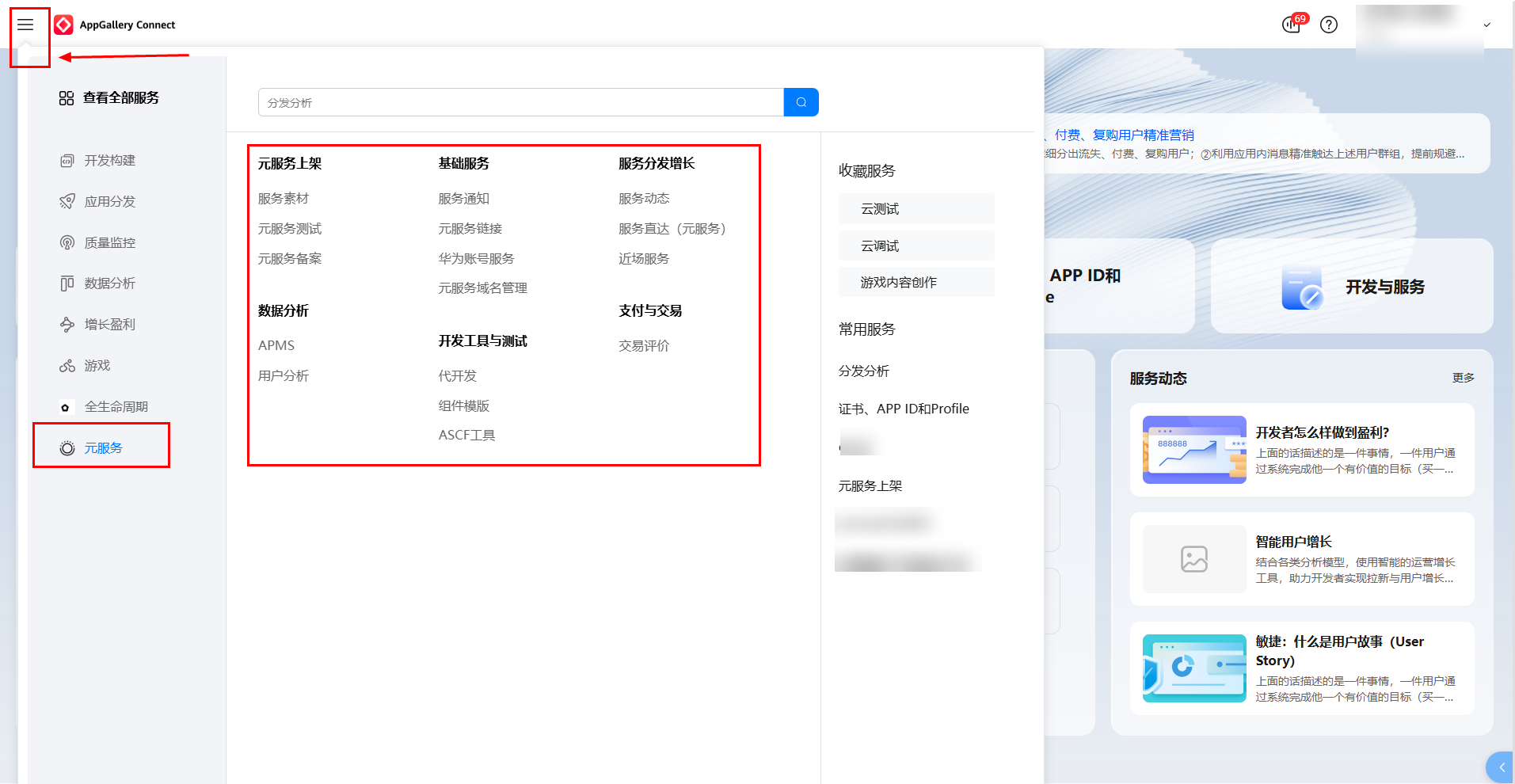Open the 开发者怎么样做到盈利 article thumbnail
1515x784 pixels.
click(1193, 450)
